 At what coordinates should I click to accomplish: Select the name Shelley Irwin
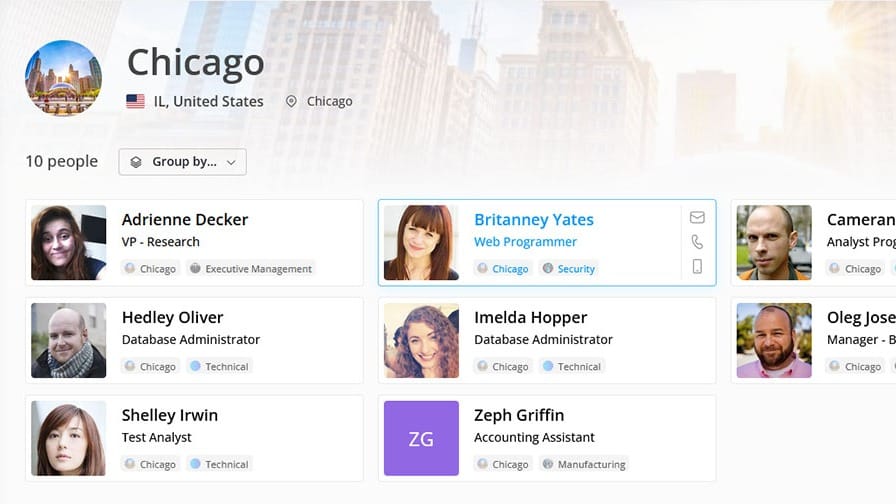pos(170,415)
